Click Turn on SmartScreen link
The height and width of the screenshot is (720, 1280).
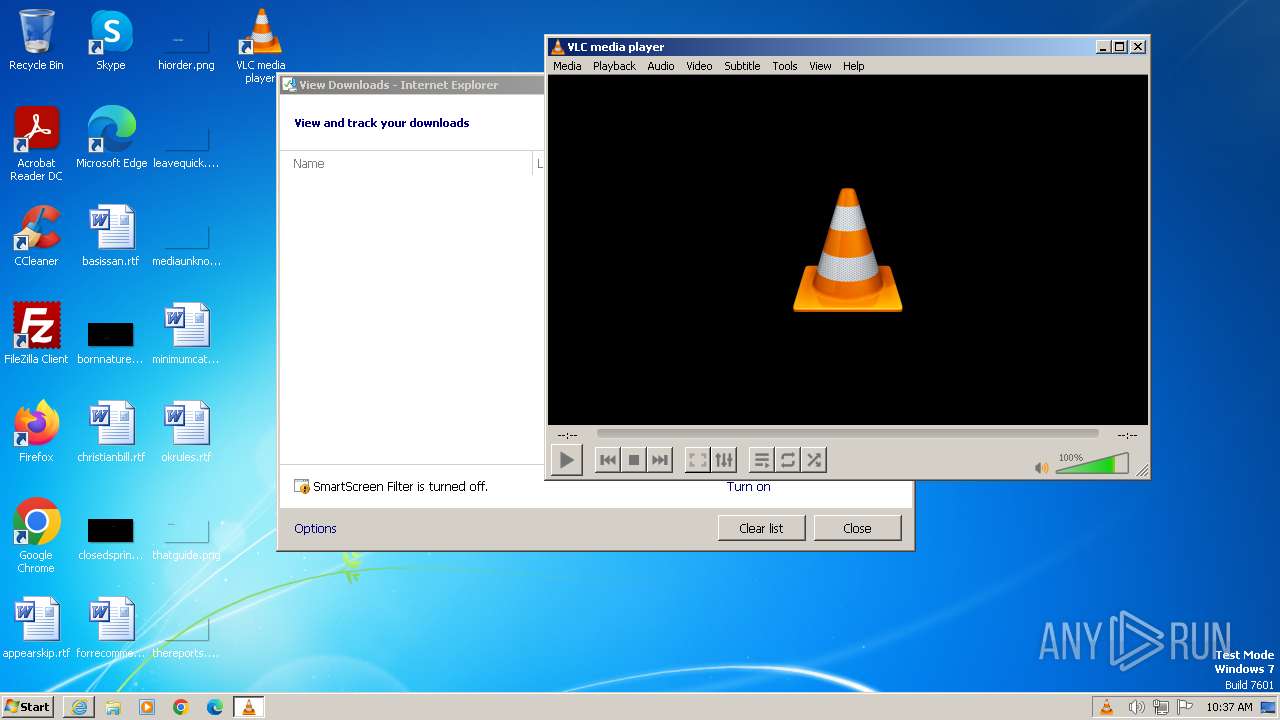pos(748,487)
